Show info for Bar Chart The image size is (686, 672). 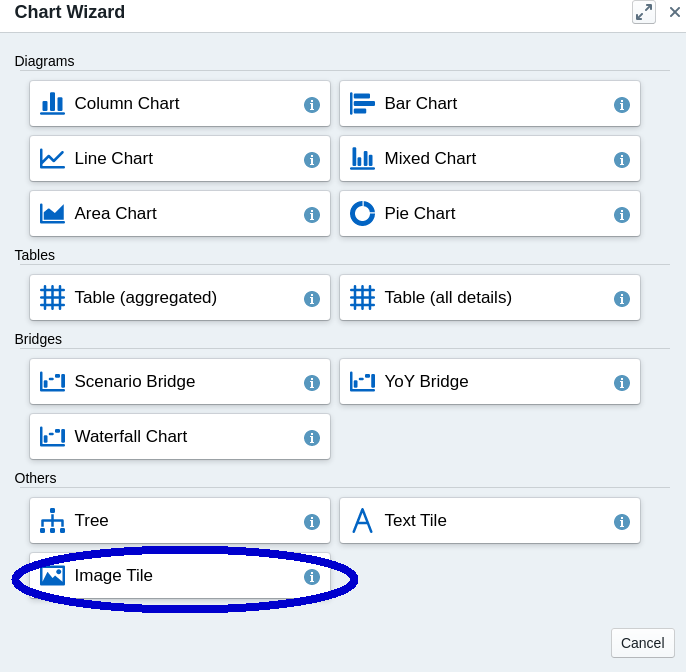(622, 105)
